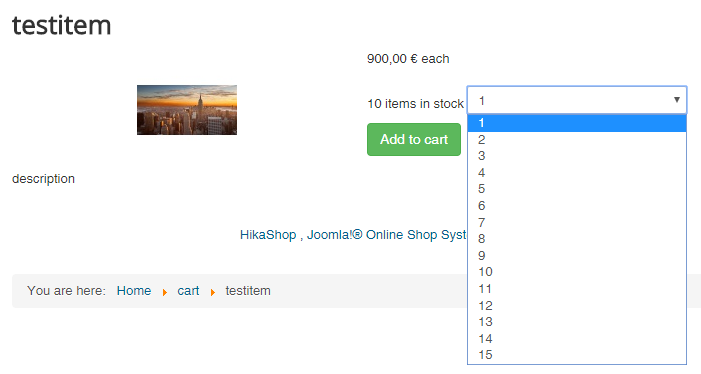The image size is (701, 374).
Task: Open the cart breadcrumb link
Action: 188,291
